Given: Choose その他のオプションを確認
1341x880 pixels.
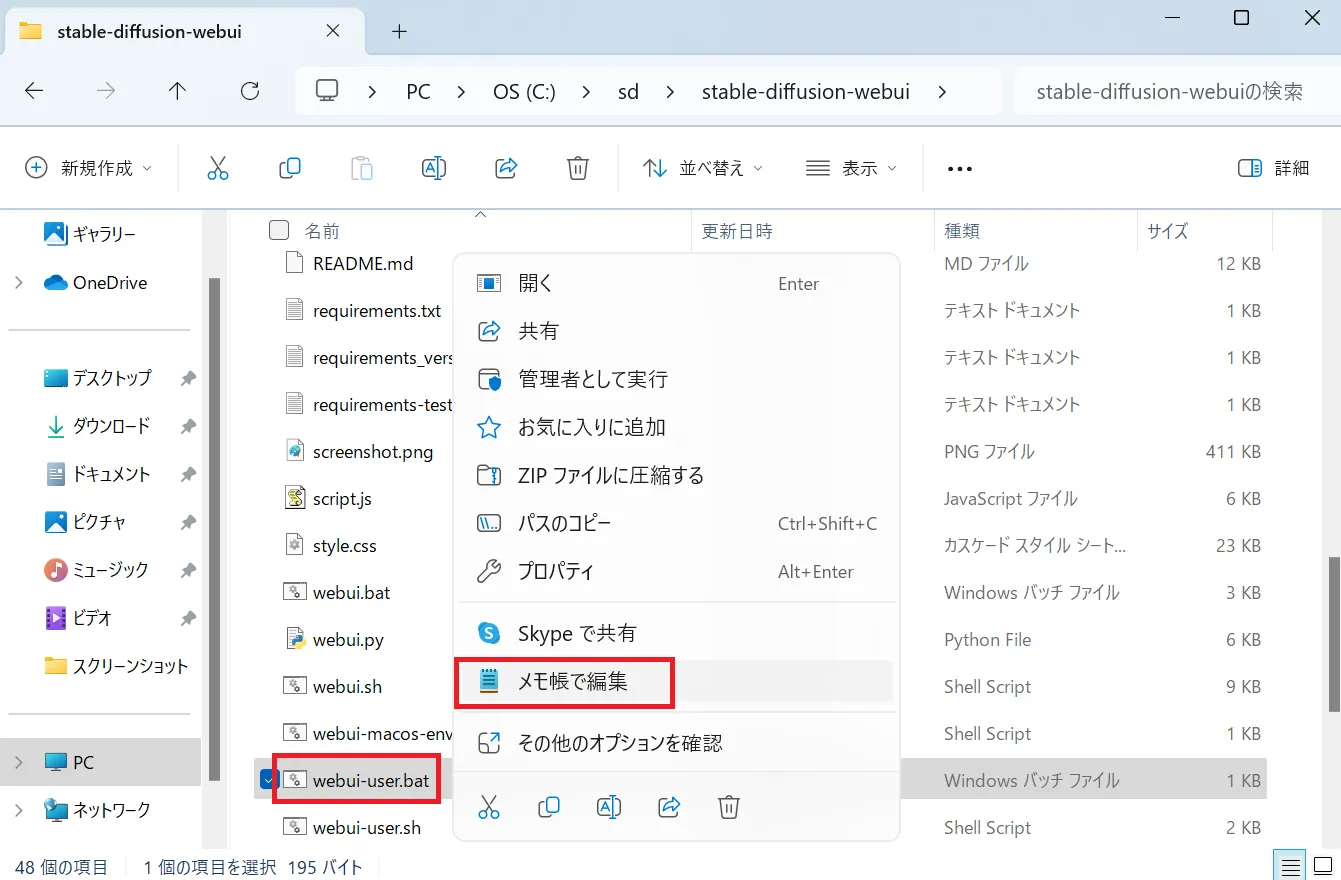Looking at the screenshot, I should [x=676, y=743].
